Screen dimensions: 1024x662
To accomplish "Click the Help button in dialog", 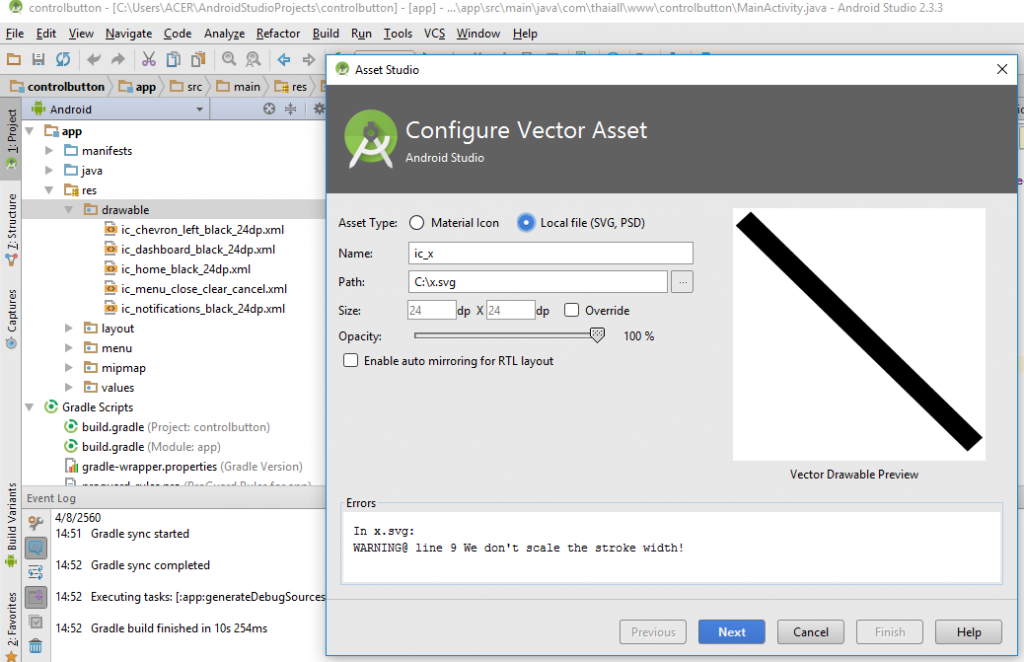I will 968,632.
